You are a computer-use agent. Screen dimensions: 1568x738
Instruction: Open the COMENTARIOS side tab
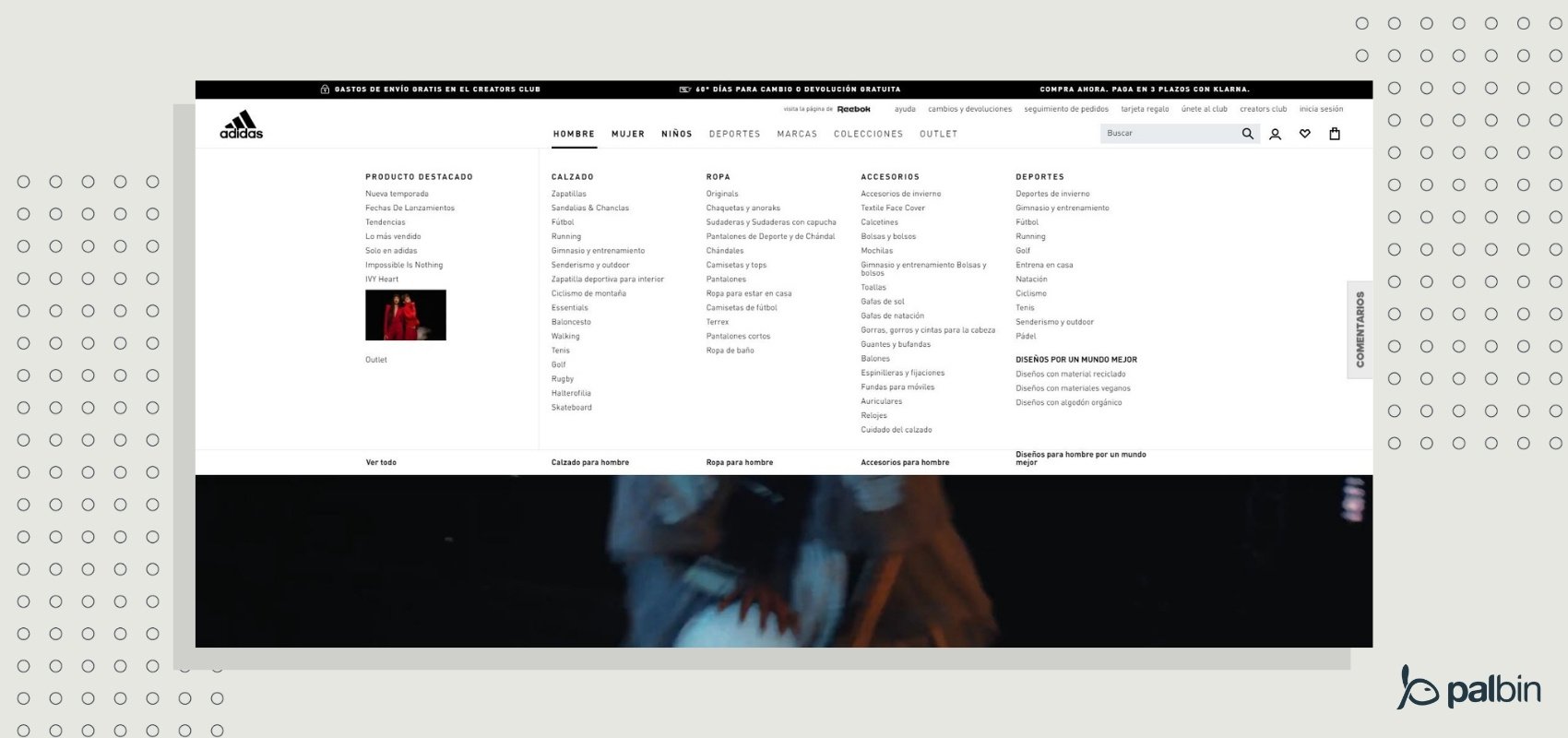coord(1360,329)
